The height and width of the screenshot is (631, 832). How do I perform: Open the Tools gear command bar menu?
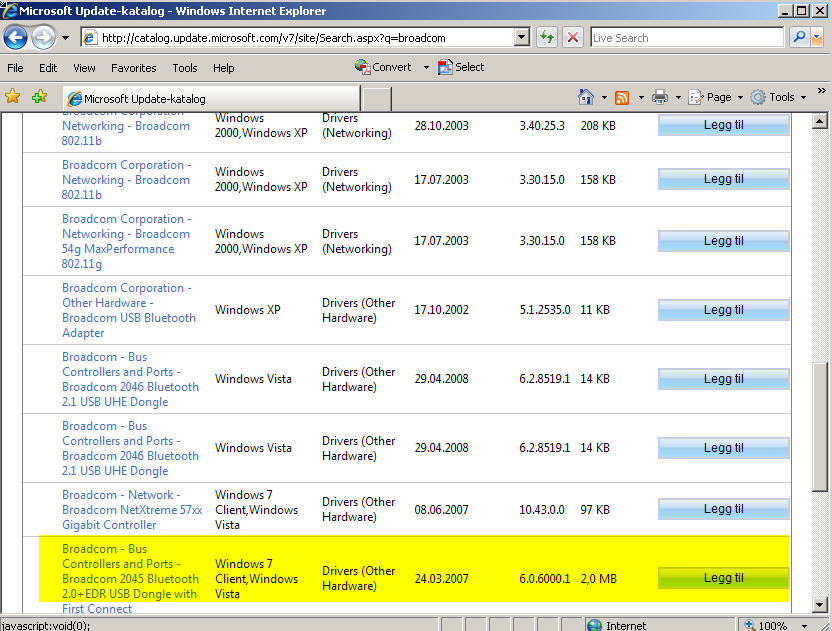tap(778, 97)
